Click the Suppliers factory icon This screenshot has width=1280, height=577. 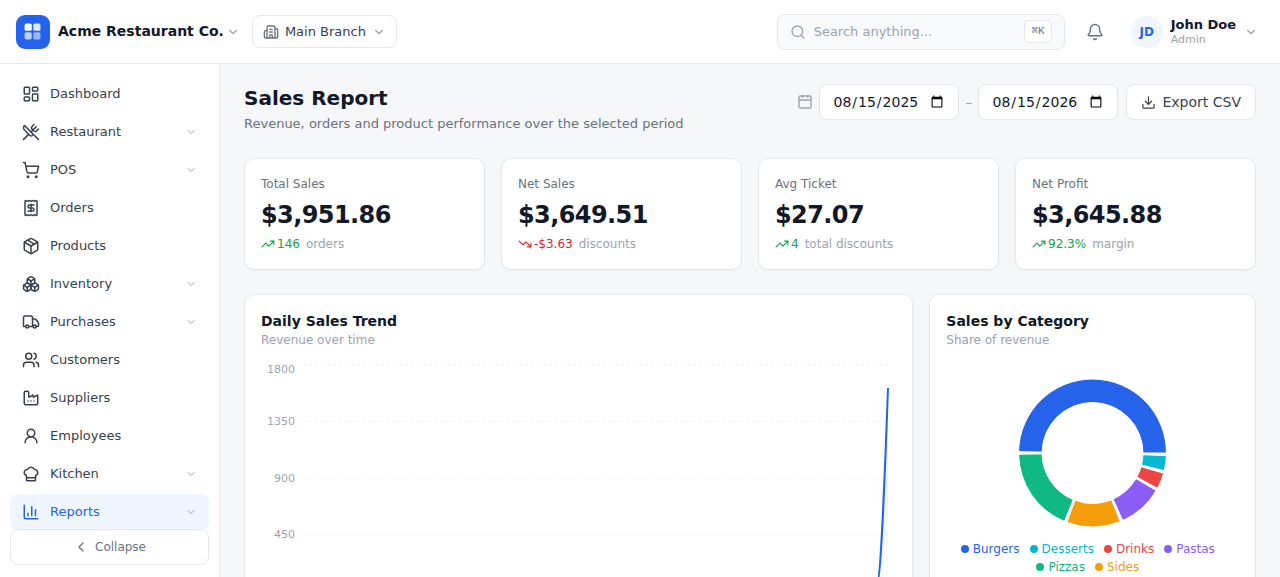[x=31, y=398]
